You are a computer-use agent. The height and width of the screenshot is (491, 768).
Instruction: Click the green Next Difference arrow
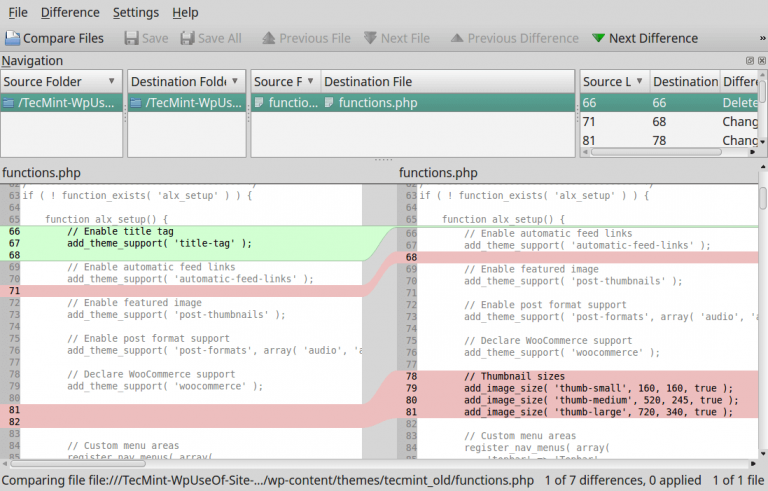598,38
